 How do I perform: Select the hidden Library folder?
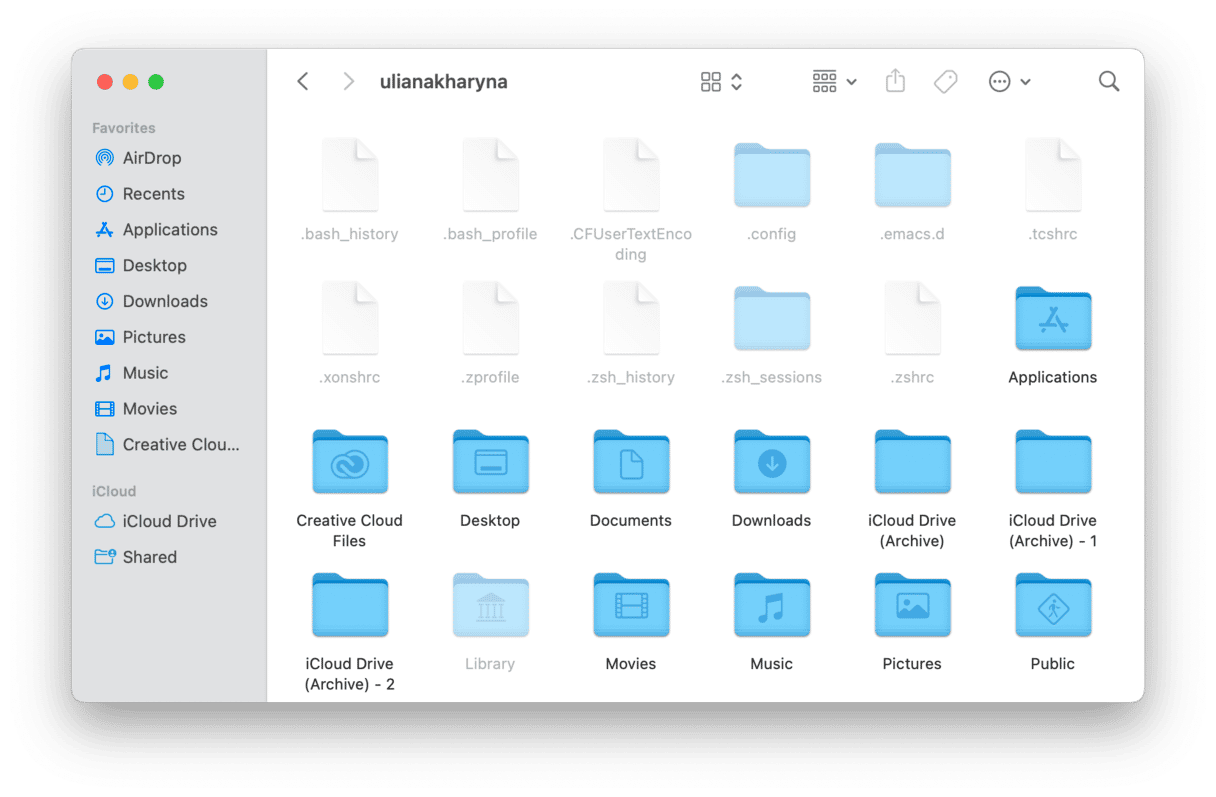click(490, 605)
